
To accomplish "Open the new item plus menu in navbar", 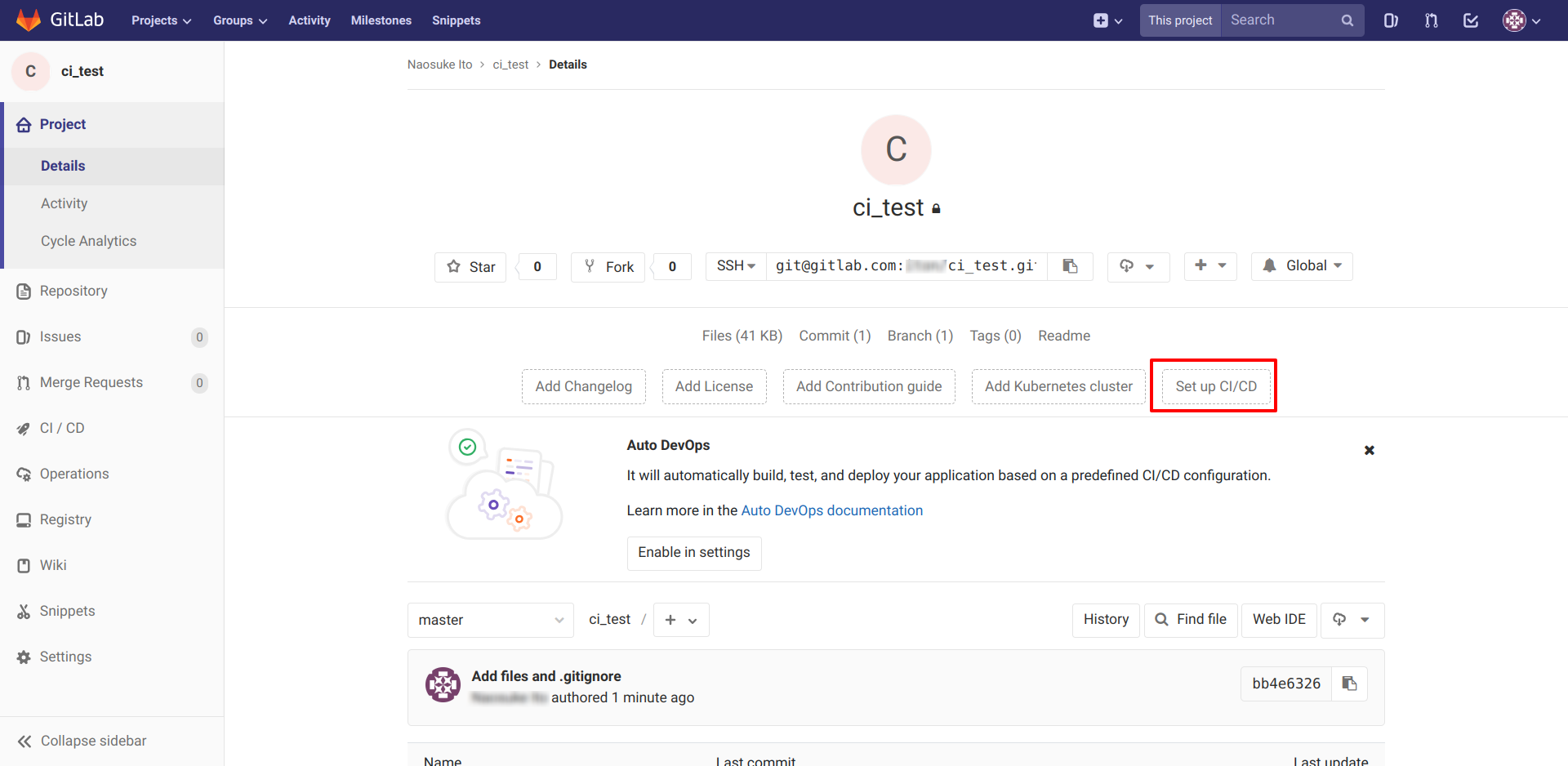I will 1108,20.
